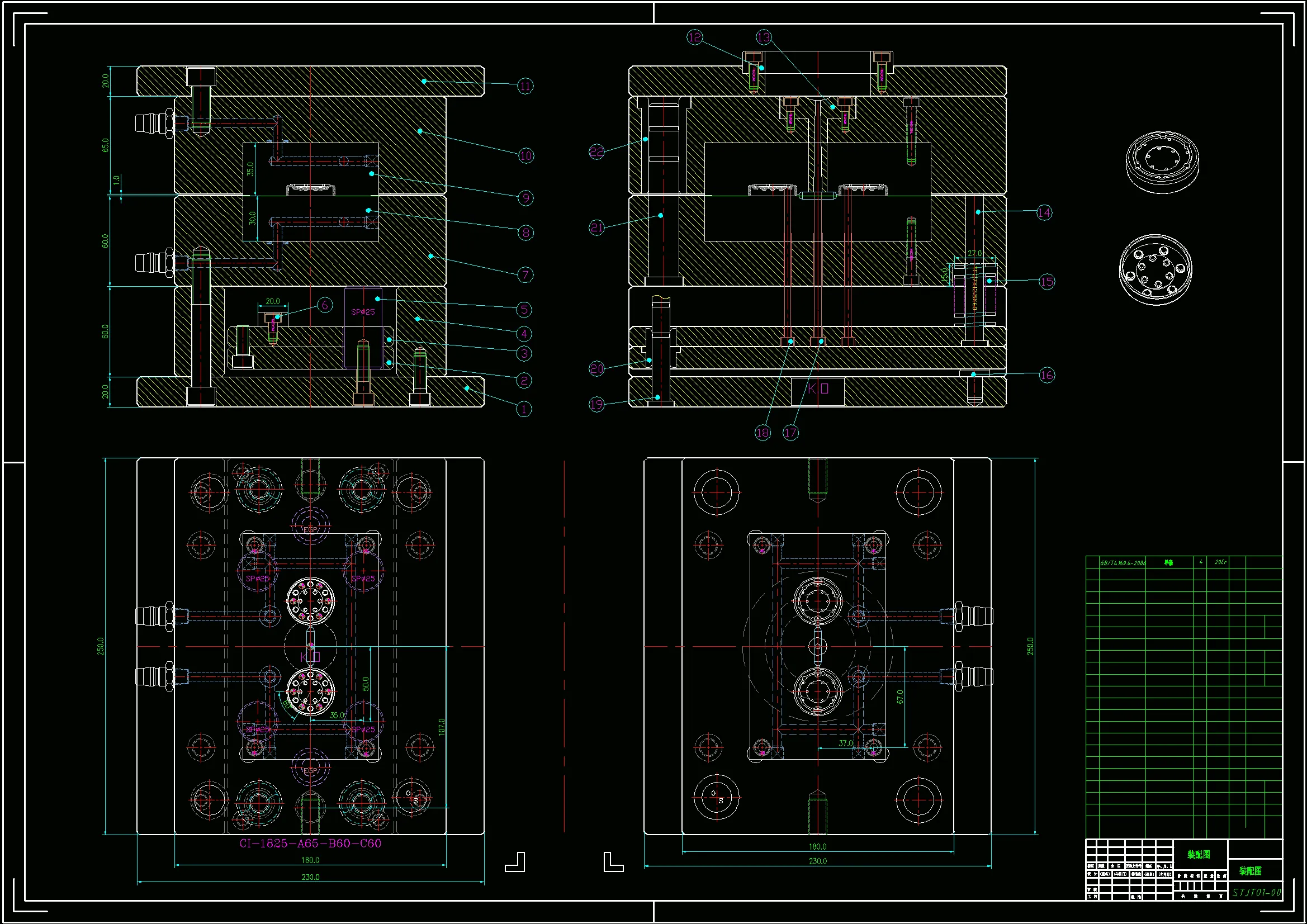
Task: Click the upper EGP guide pin label
Action: 310,529
